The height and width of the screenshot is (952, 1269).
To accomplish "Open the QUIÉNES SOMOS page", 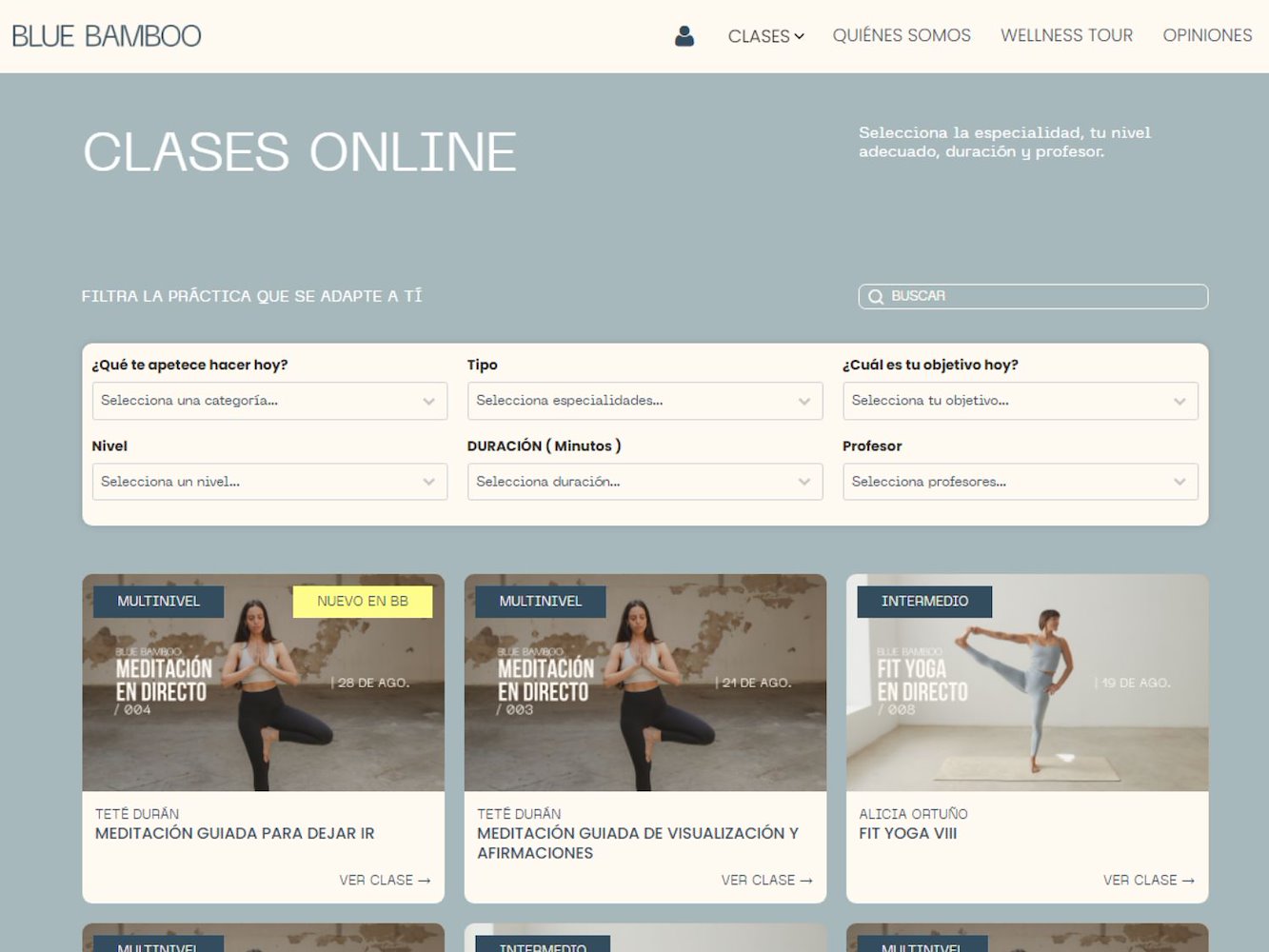I will coord(902,35).
